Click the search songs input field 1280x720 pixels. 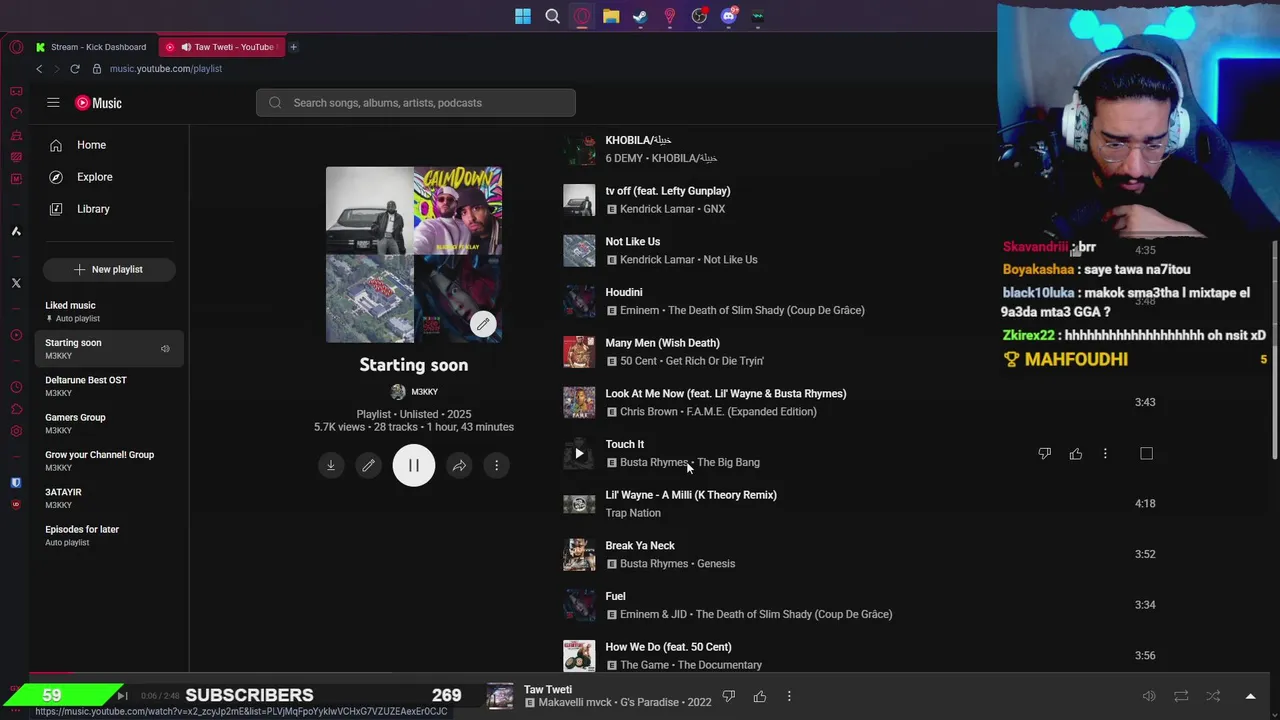click(x=416, y=103)
